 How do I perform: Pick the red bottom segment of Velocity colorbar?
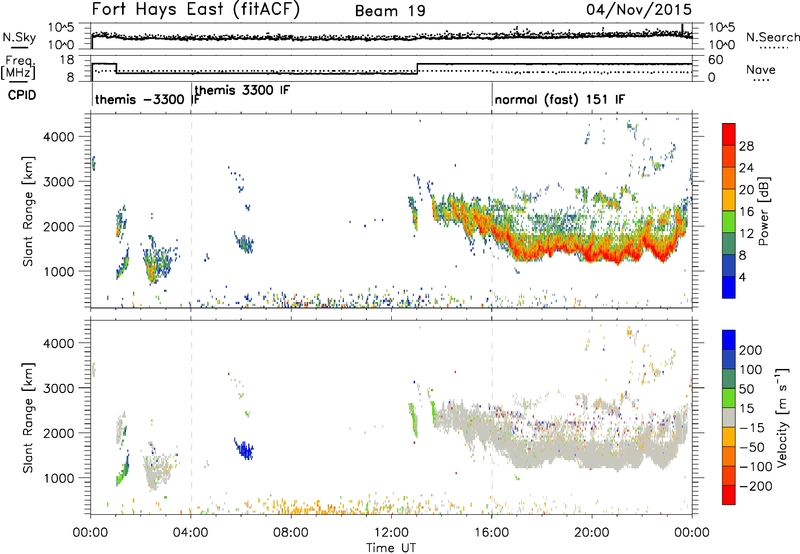729,495
